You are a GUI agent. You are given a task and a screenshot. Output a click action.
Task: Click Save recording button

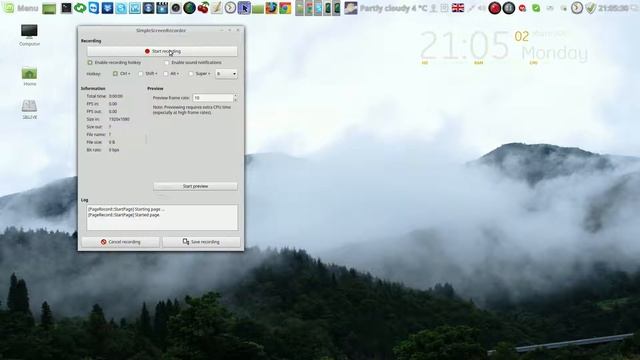[x=201, y=242]
